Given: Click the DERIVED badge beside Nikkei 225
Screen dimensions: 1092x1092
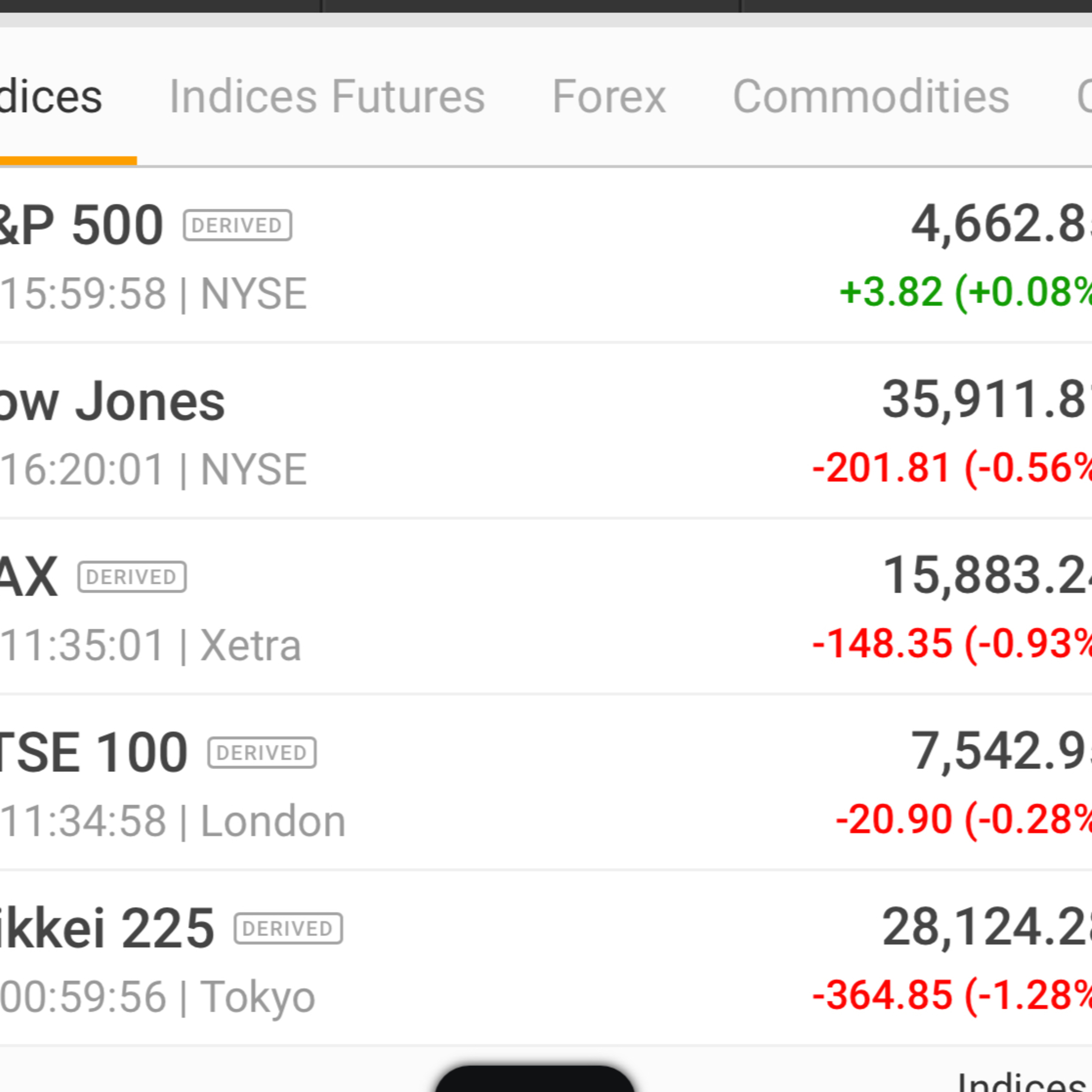Looking at the screenshot, I should [288, 929].
